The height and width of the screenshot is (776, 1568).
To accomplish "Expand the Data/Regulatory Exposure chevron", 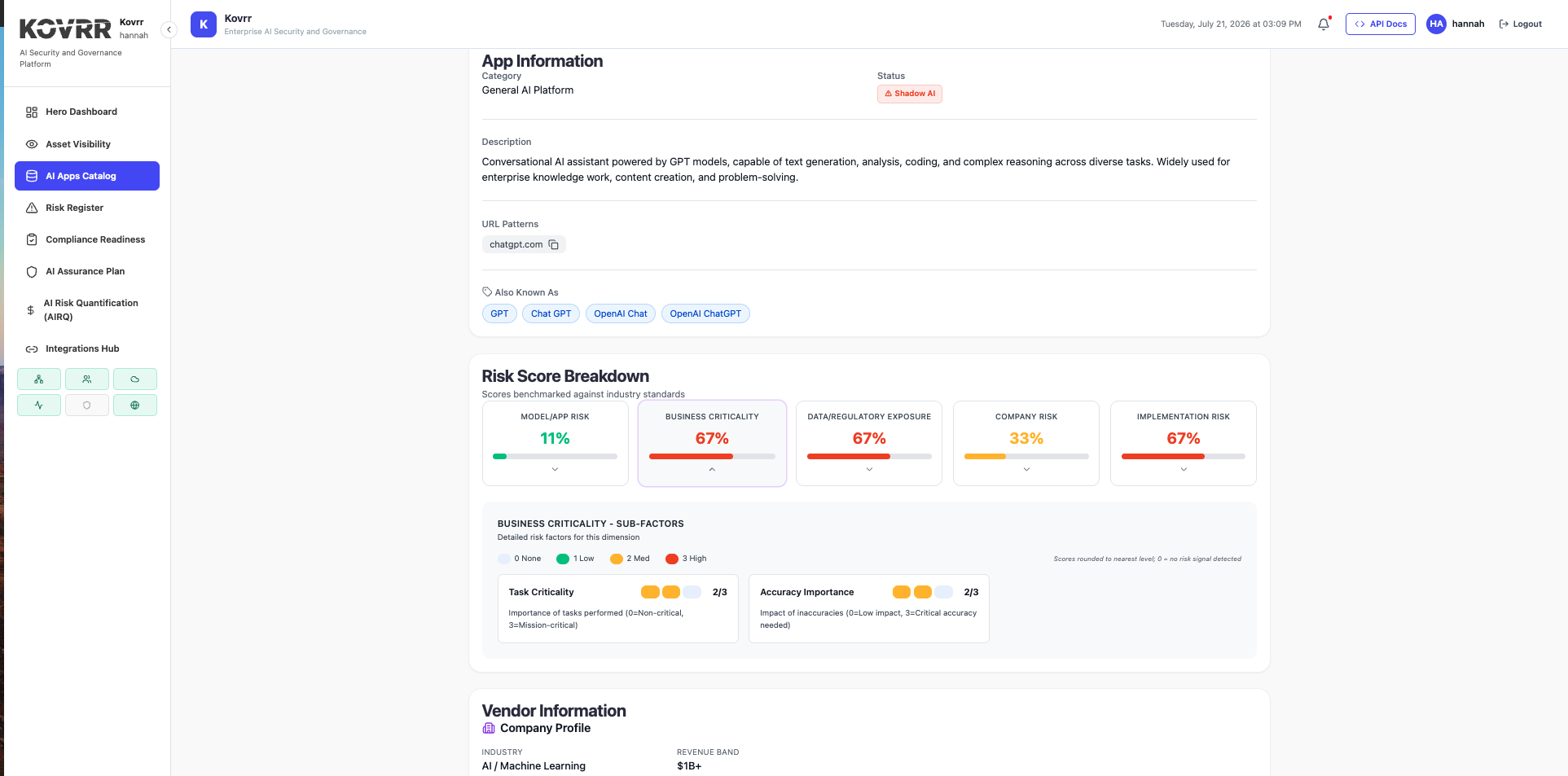I will pos(869,470).
